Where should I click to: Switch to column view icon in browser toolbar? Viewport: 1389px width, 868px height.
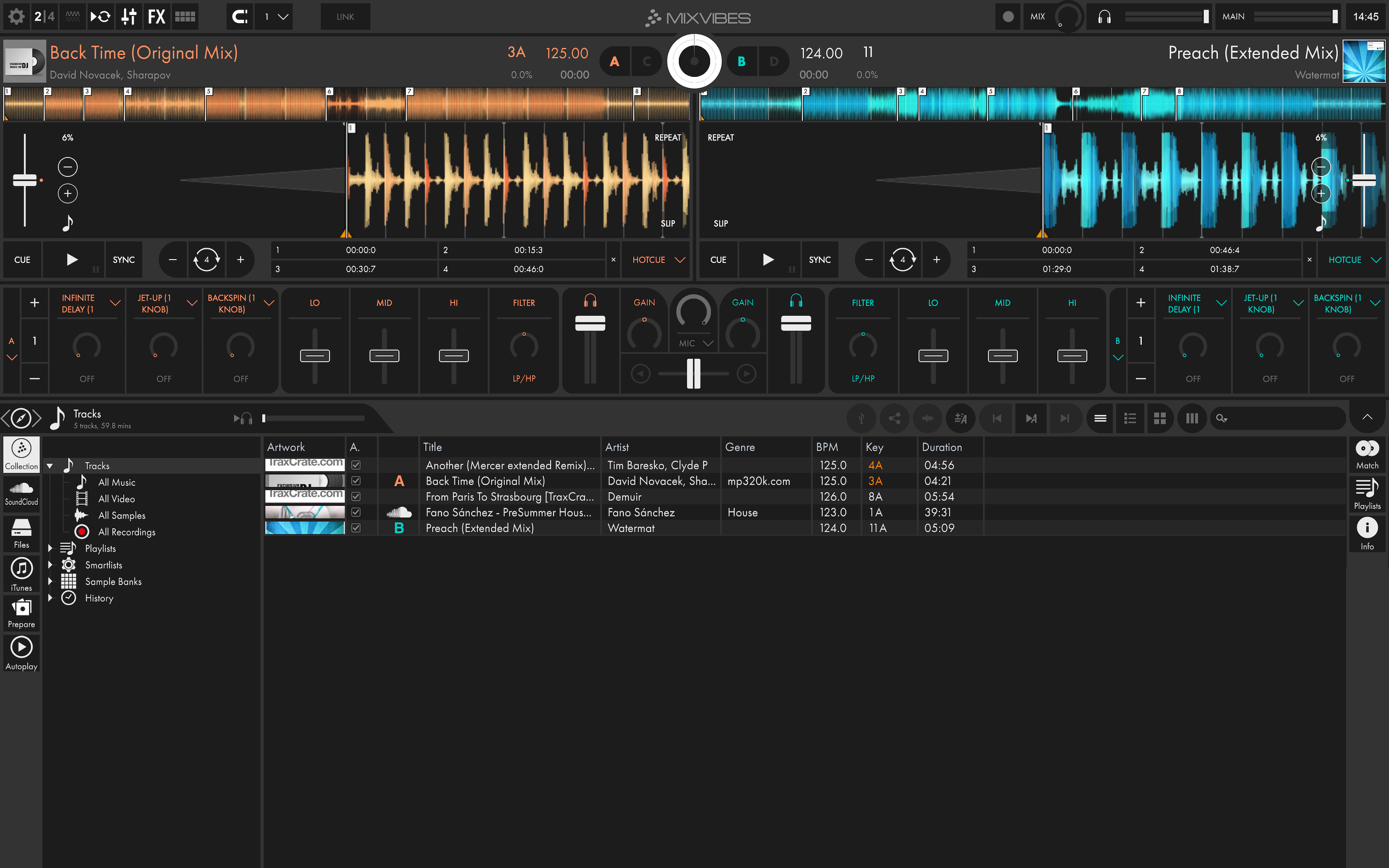click(x=1192, y=418)
